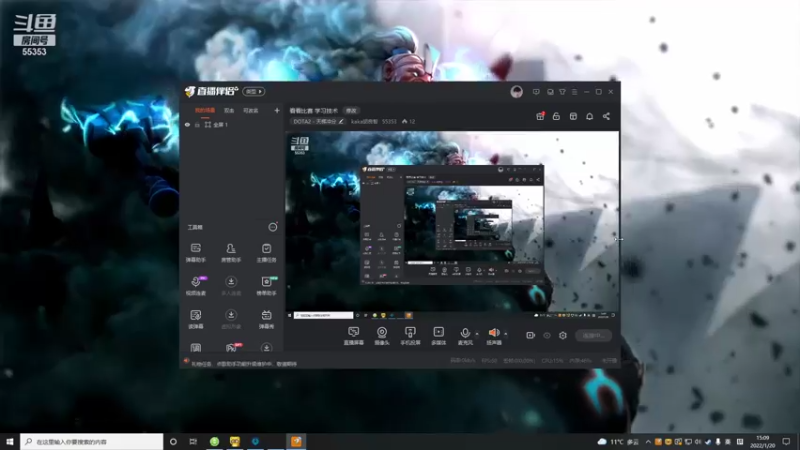Viewport: 800px width, 450px height.
Task: Open the 视频连麦 microphone tool
Action: point(195,286)
